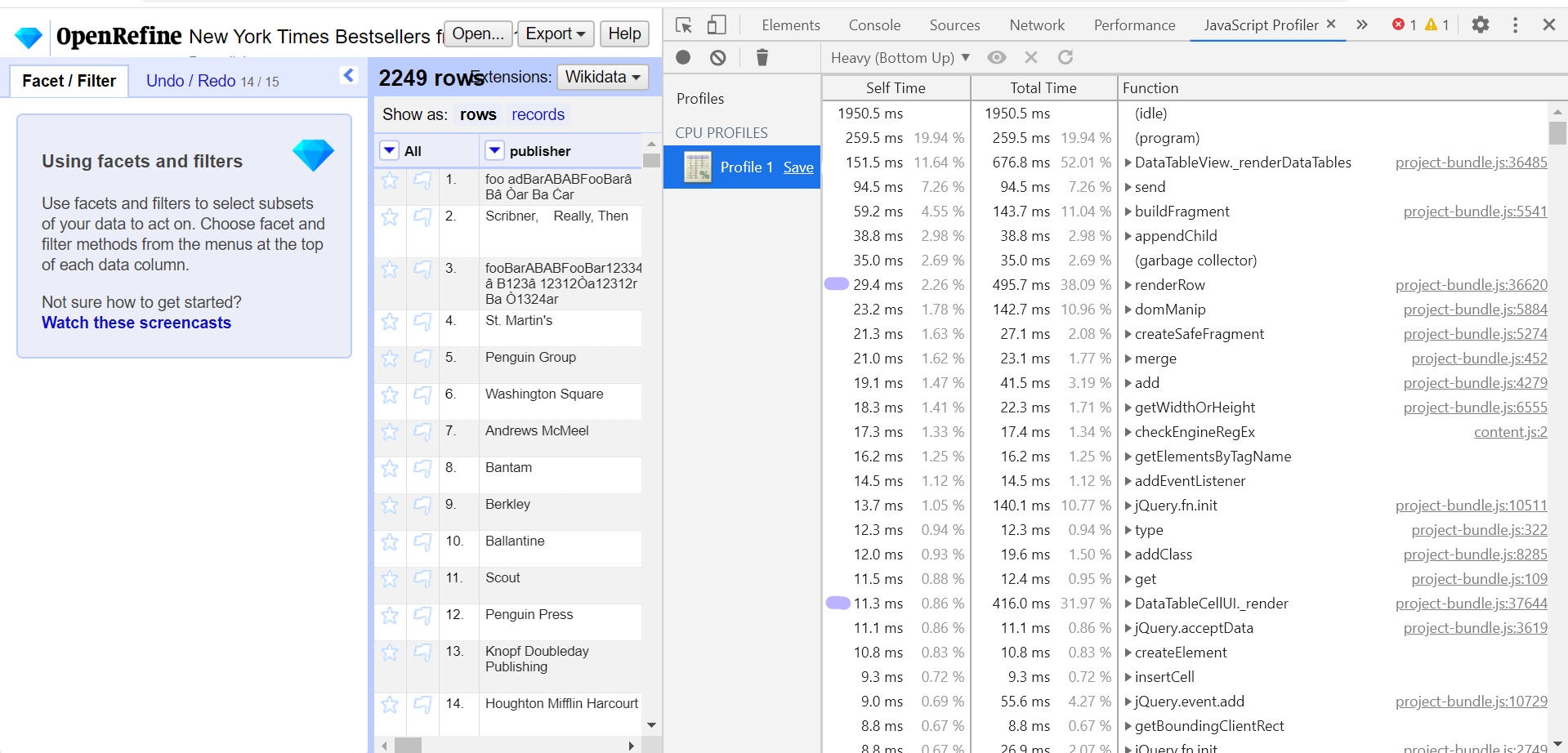Switch to the Undo / Redo tab
This screenshot has height=753, width=1568.
(212, 81)
